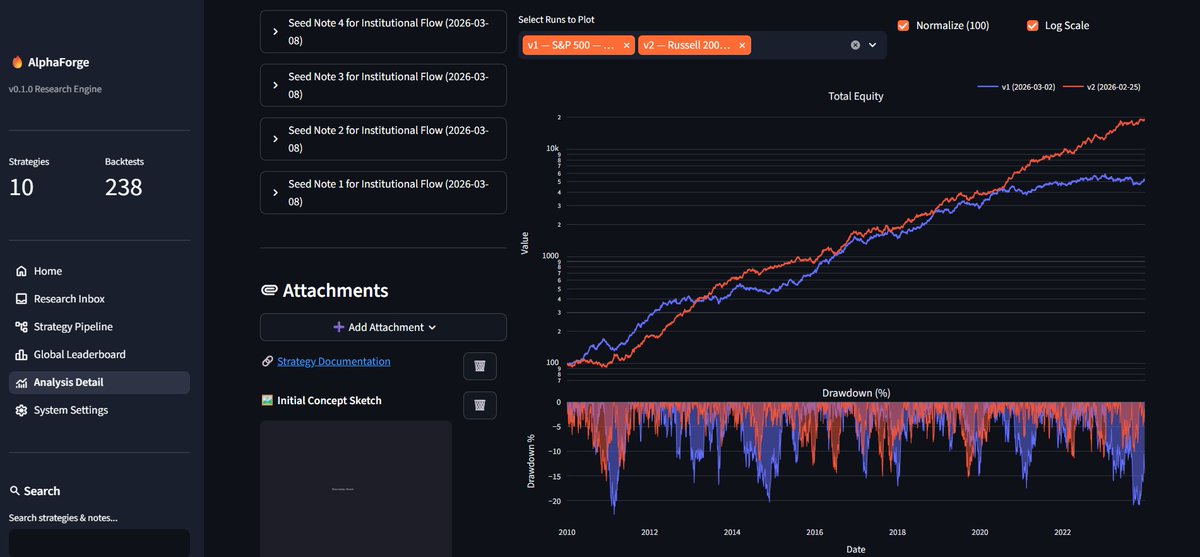Viewport: 1200px width, 557px height.
Task: Click the Attachments paperclip icon
Action: pos(269,290)
